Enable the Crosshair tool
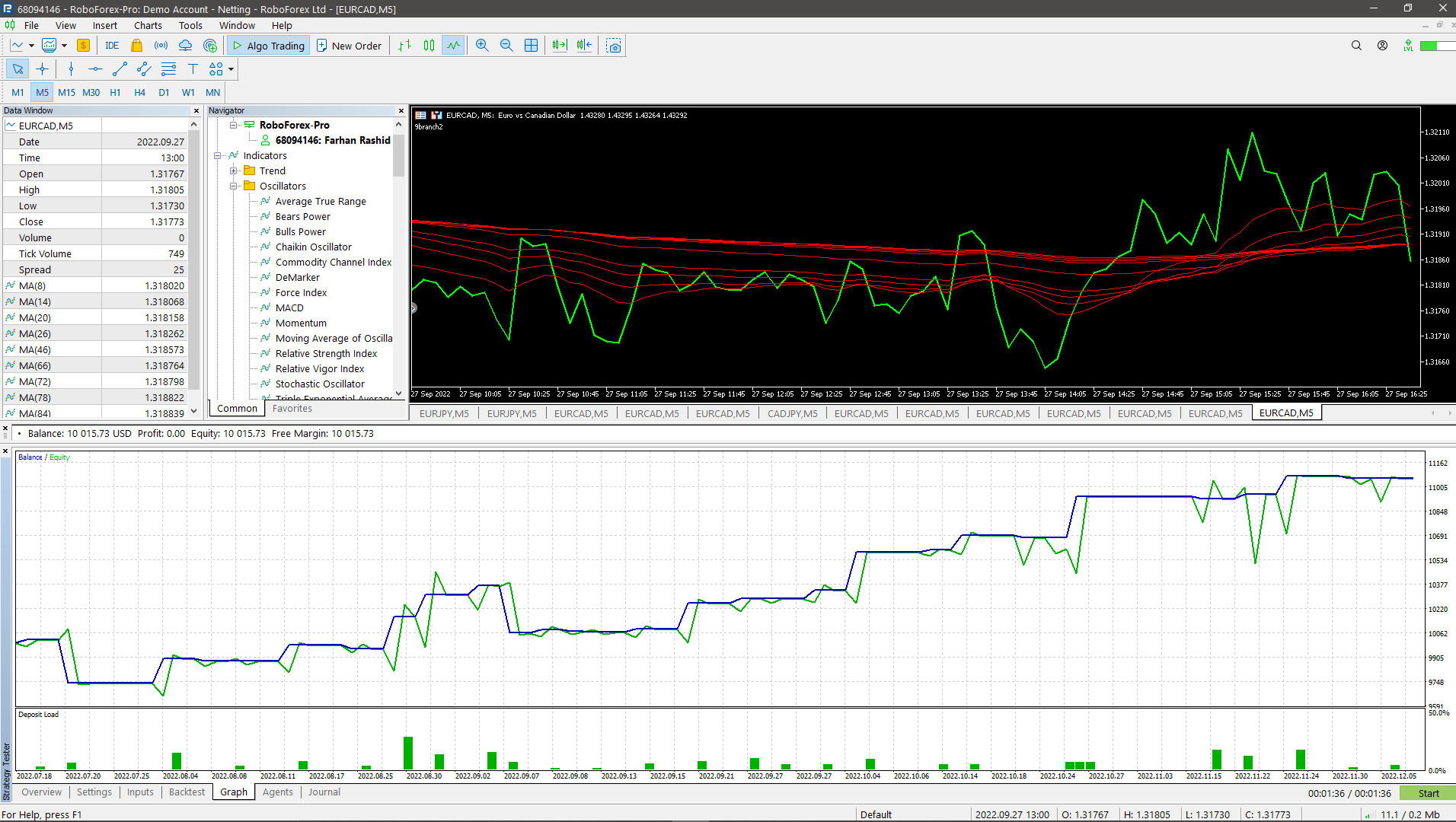This screenshot has width=1456, height=822. tap(43, 68)
